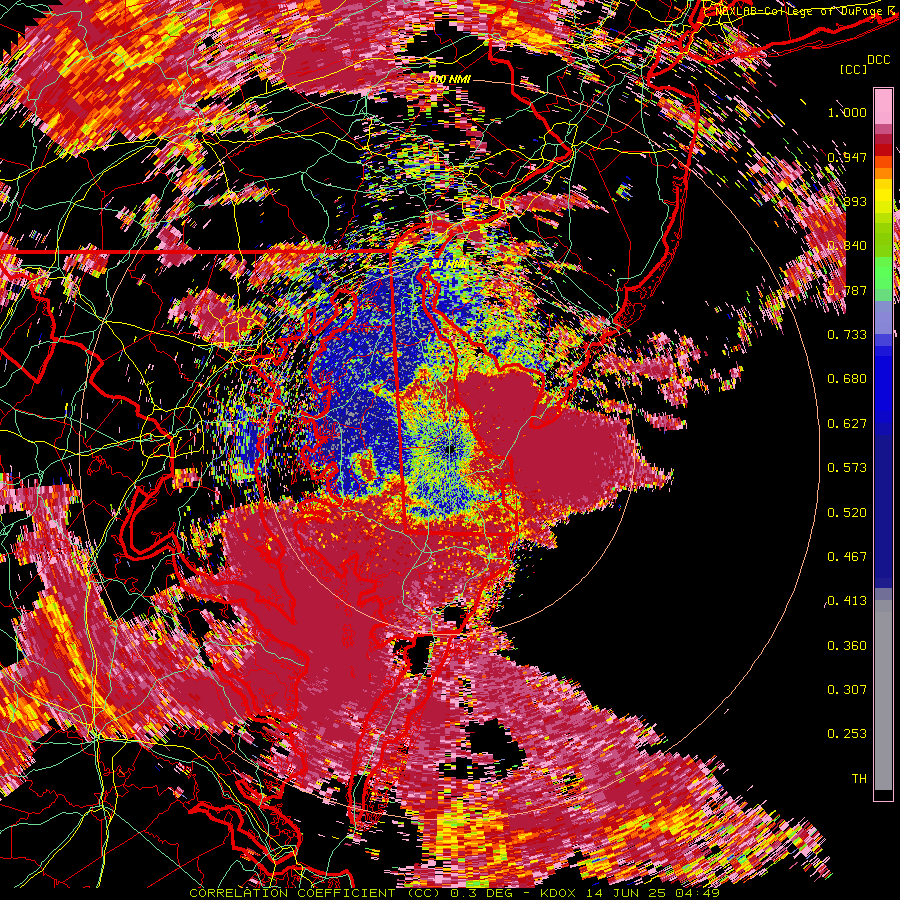This screenshot has width=900, height=900.
Task: Click the 0.307 scale label
Action: coord(847,690)
